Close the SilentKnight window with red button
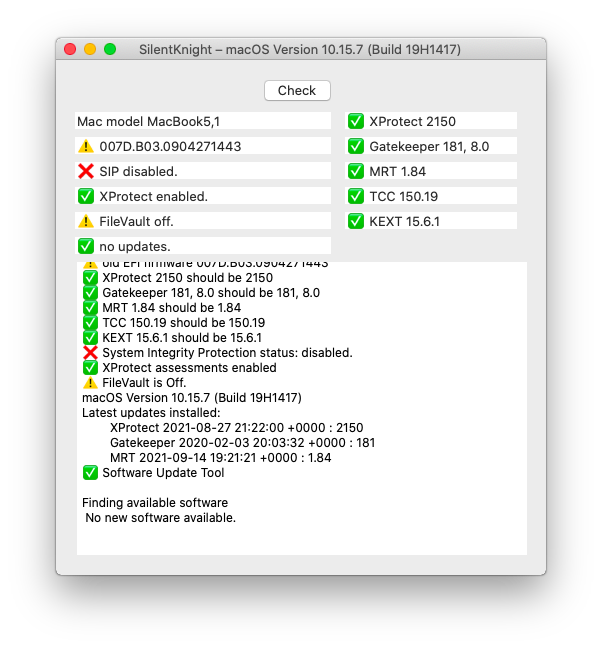Viewport: 602px width, 649px height. pos(70,49)
